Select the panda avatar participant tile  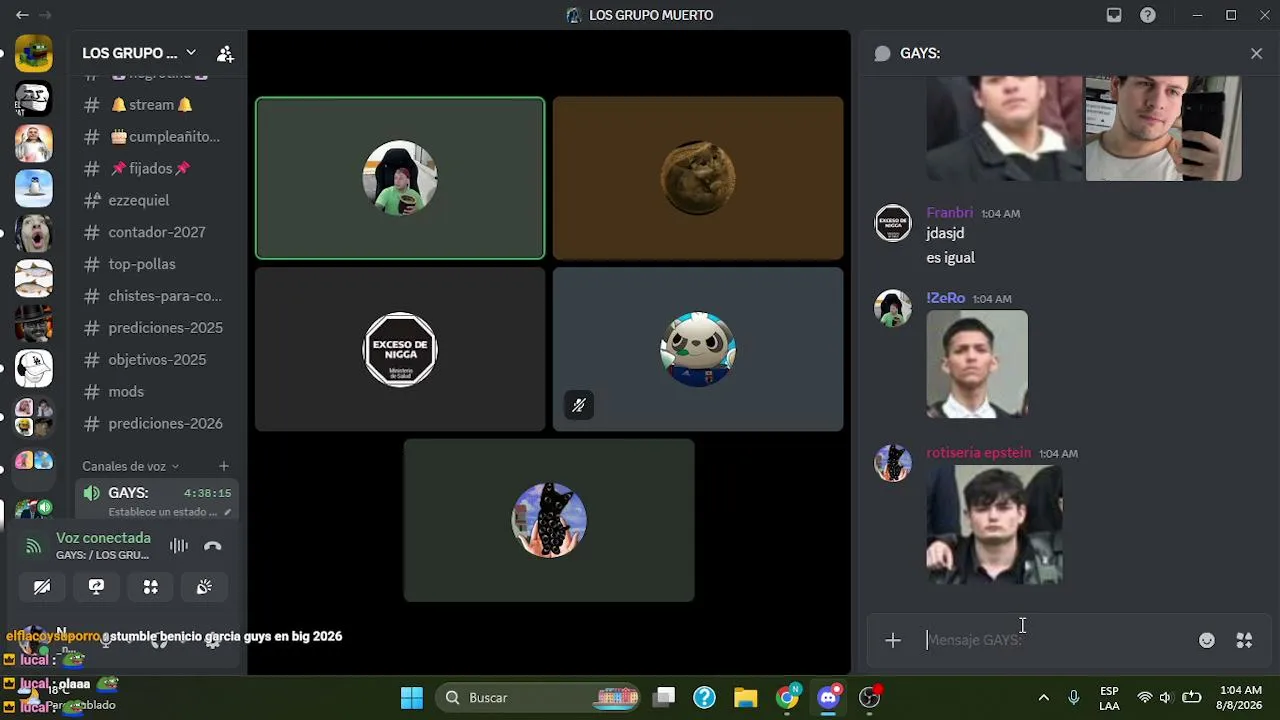pyautogui.click(x=698, y=349)
